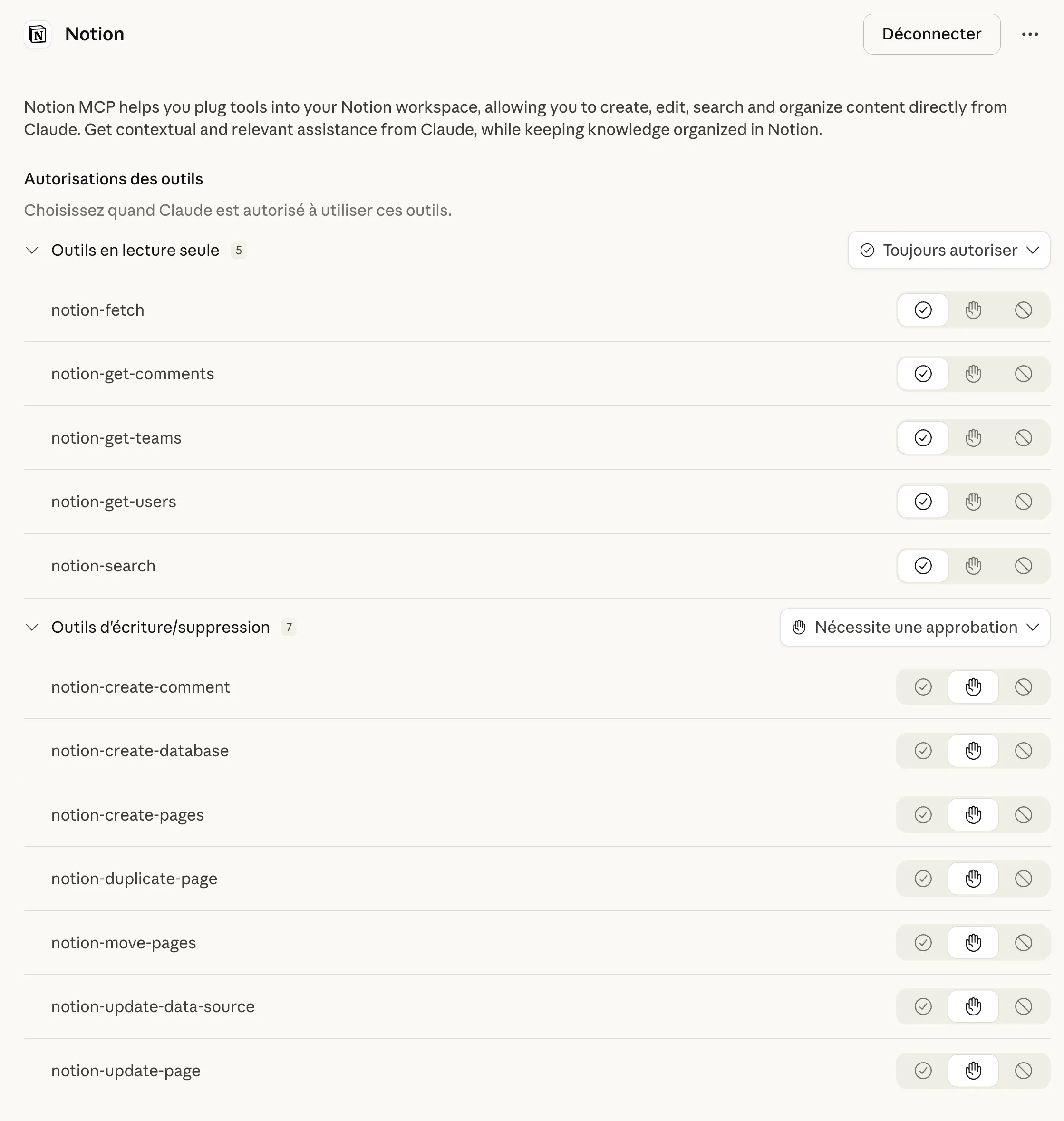Viewport: 1064px width, 1121px height.
Task: Collapse the Outils d'écriture/suppression section
Action: point(32,627)
